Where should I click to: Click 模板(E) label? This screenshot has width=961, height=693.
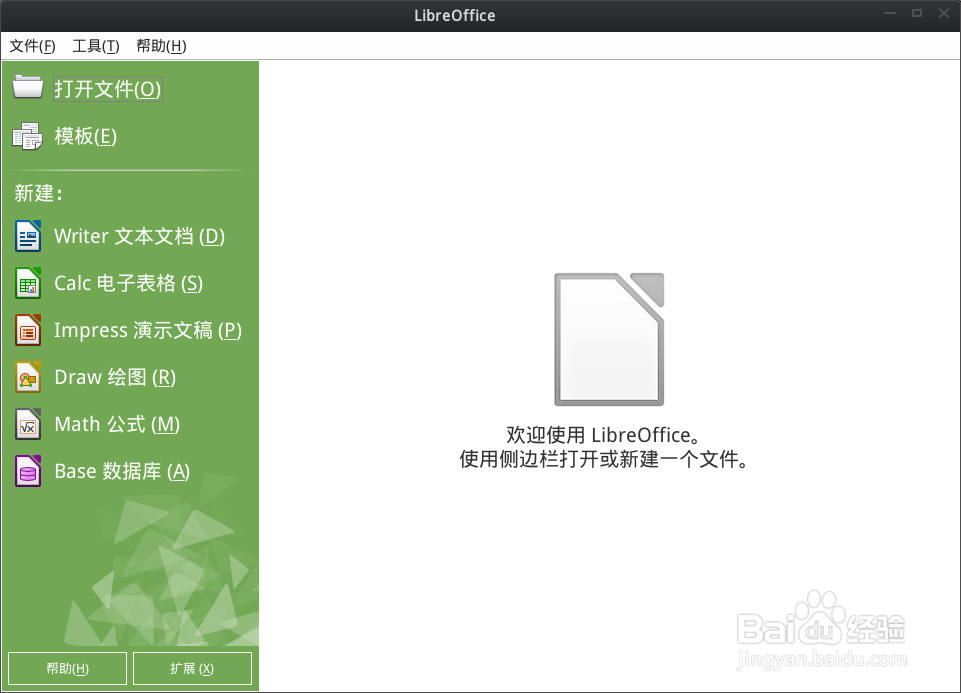coord(86,136)
